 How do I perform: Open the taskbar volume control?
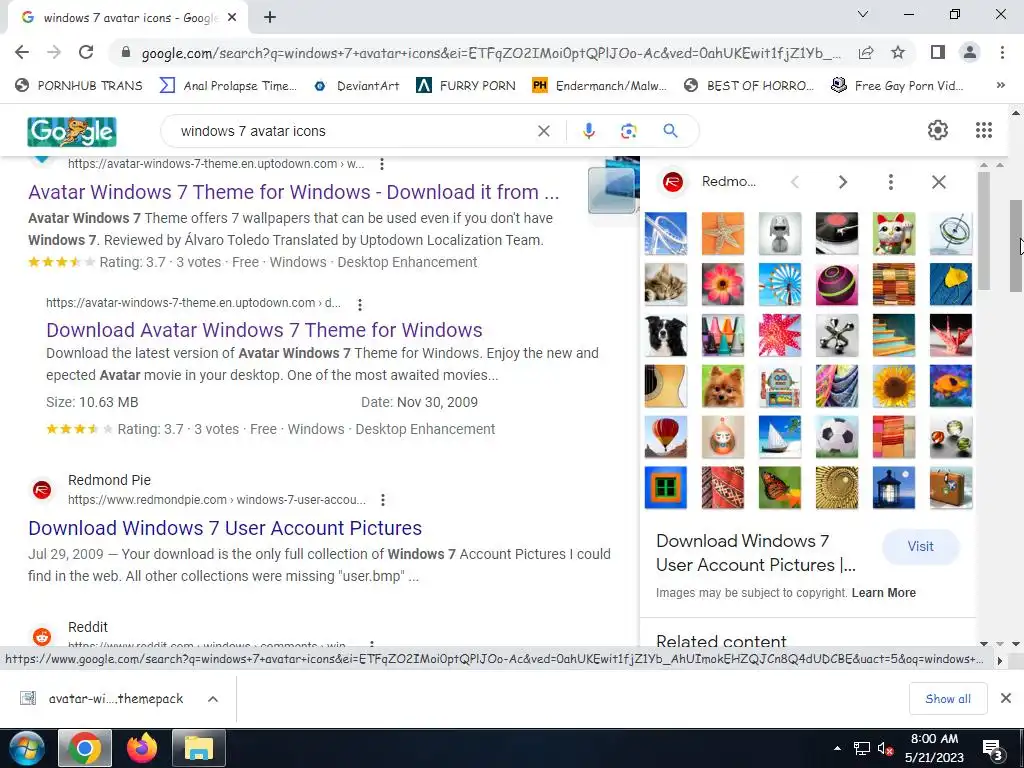tap(885, 749)
